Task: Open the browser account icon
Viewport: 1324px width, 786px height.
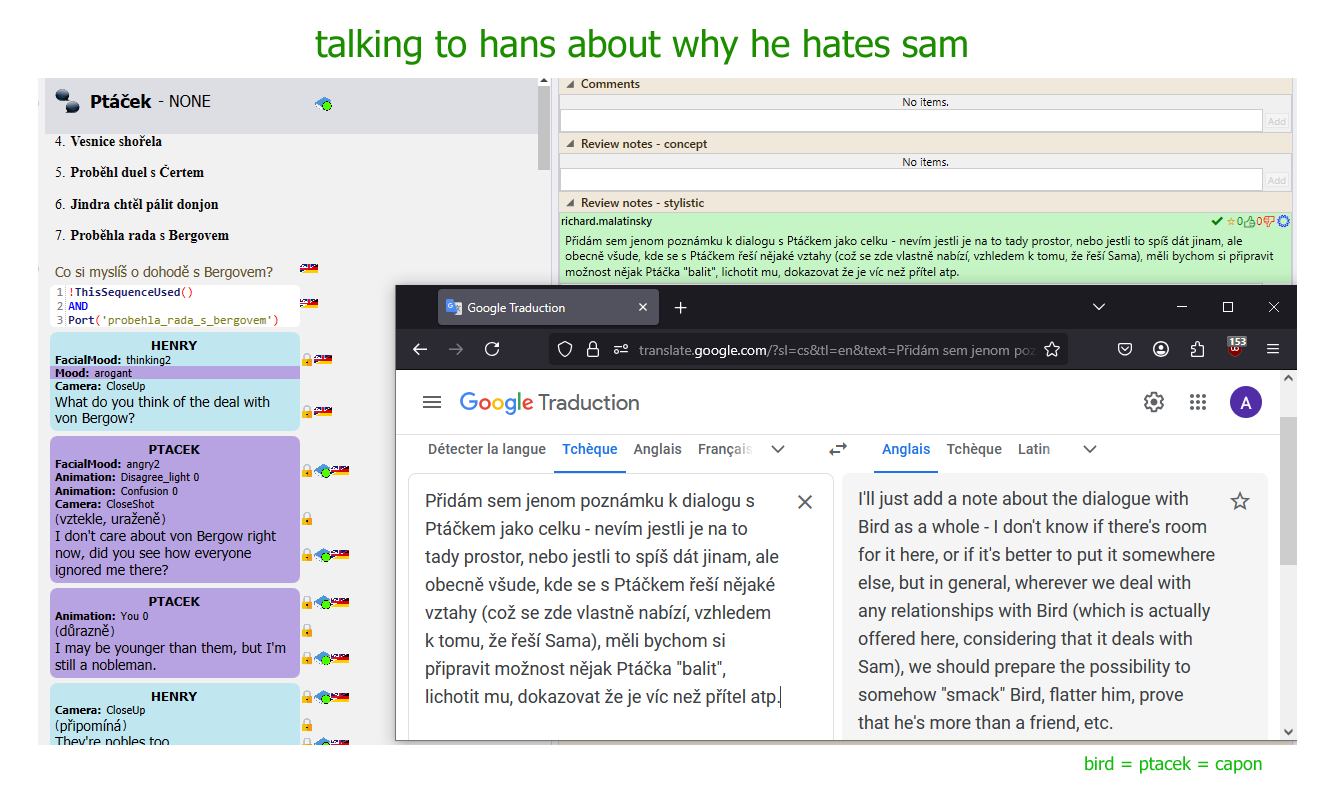Action: [x=1161, y=349]
